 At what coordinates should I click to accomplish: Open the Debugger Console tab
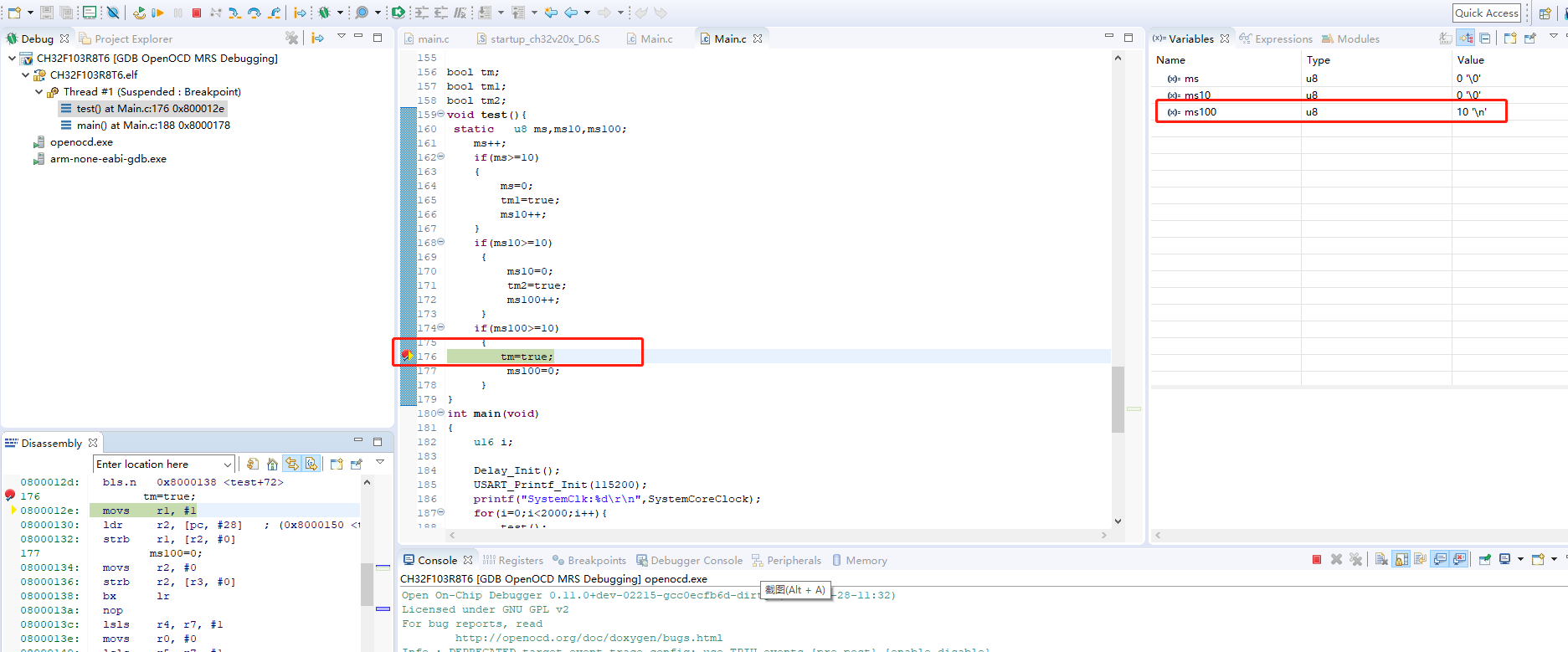(x=689, y=560)
